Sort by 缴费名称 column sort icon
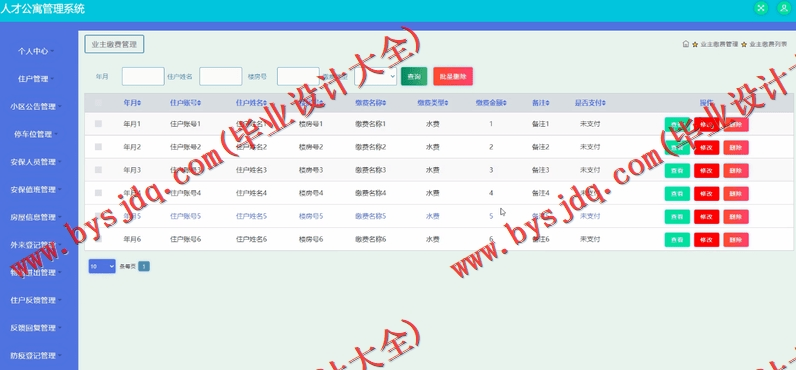The width and height of the screenshot is (796, 370). [384, 103]
